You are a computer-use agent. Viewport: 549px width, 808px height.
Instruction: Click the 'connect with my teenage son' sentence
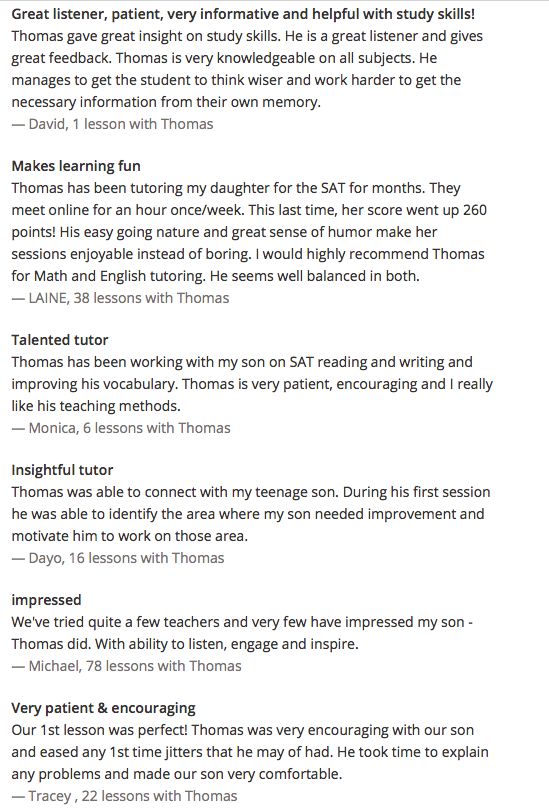tap(175, 492)
